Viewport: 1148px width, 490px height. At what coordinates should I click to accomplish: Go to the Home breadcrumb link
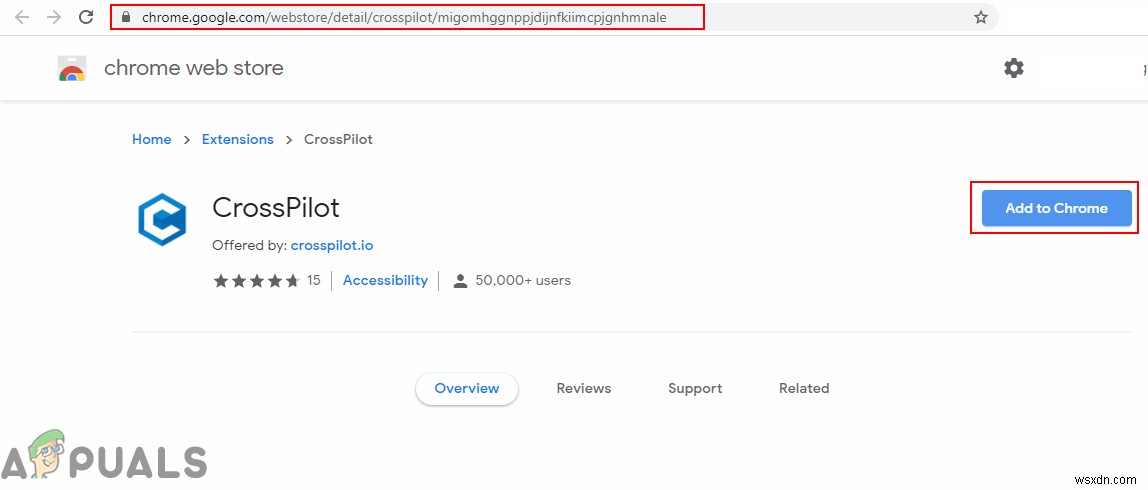(151, 140)
